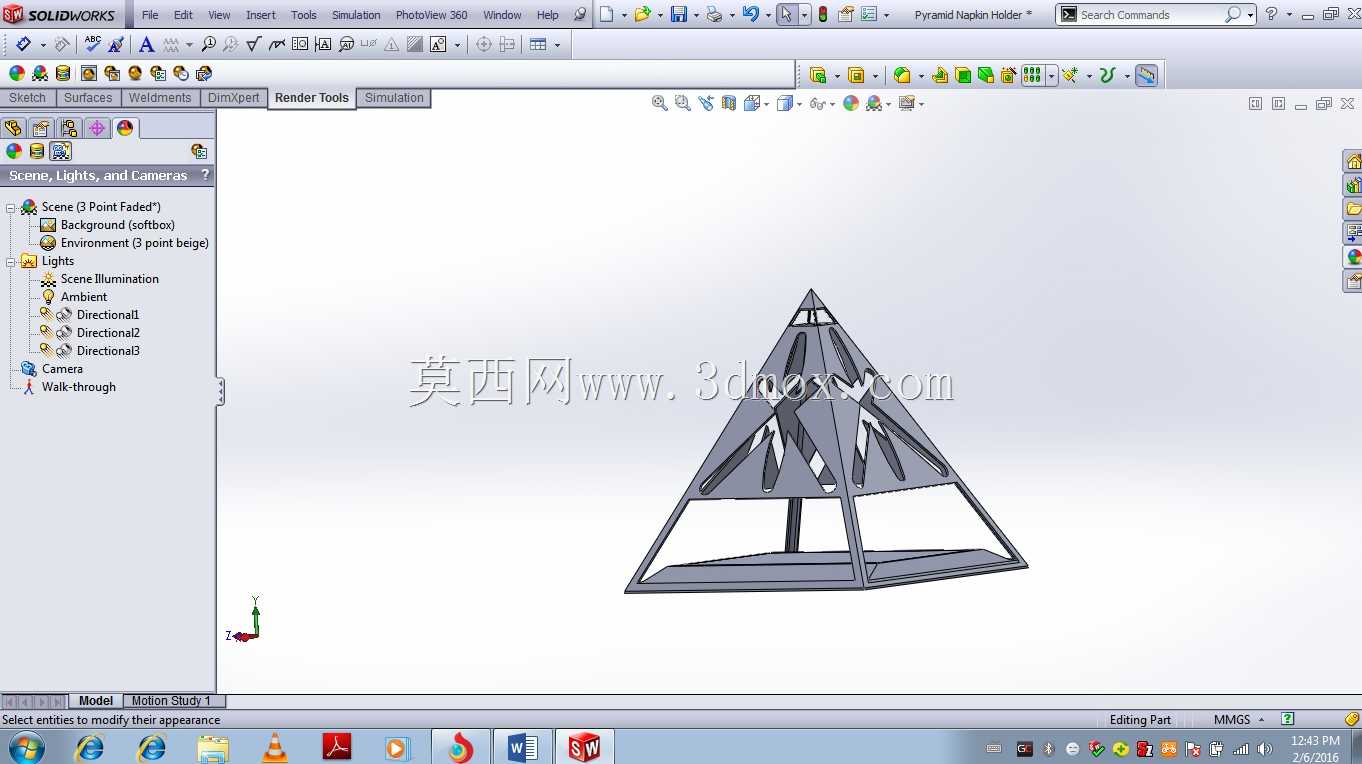The image size is (1362, 764).
Task: Click Section View icon
Action: click(x=729, y=103)
